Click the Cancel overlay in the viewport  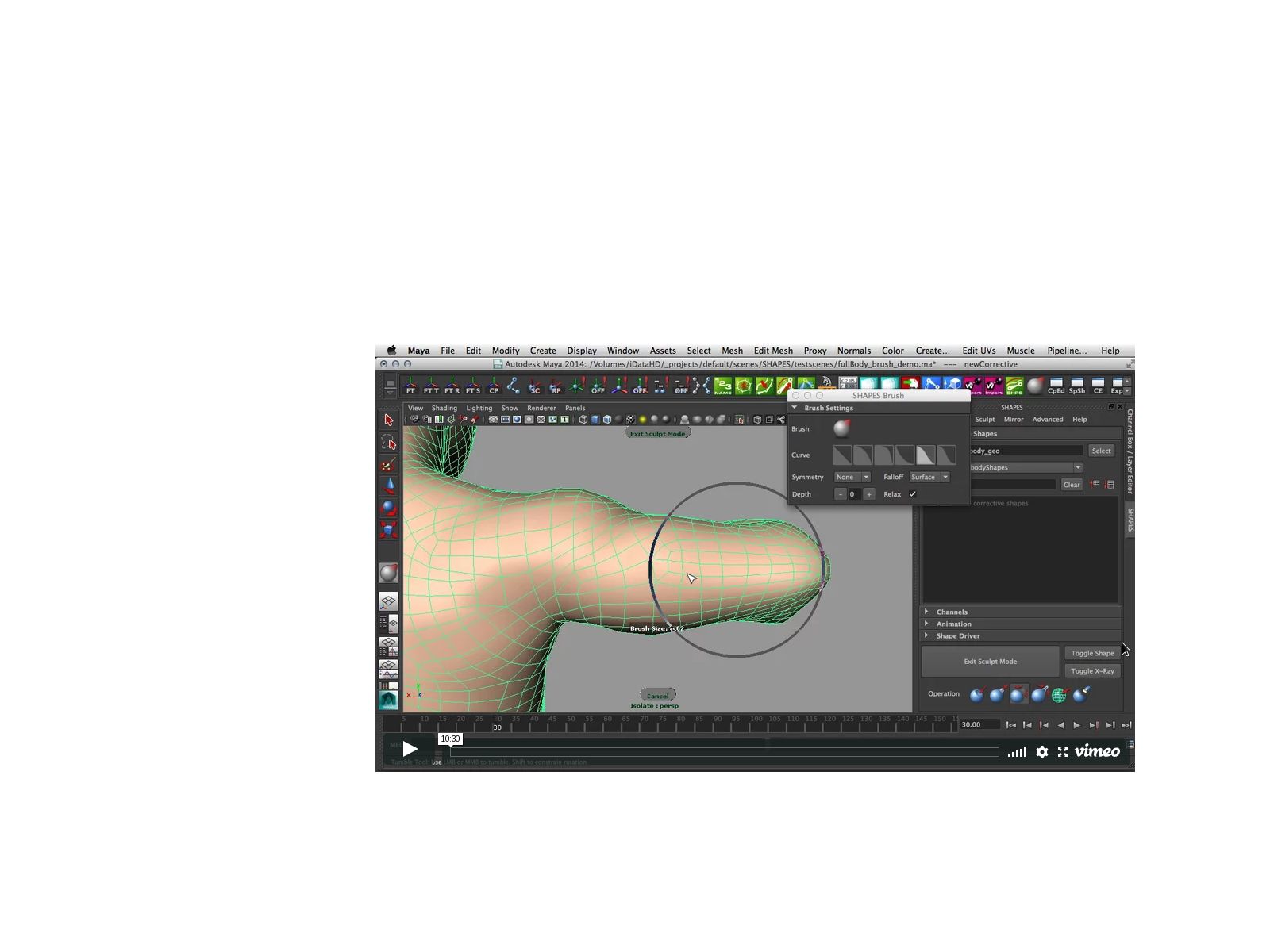tap(659, 695)
